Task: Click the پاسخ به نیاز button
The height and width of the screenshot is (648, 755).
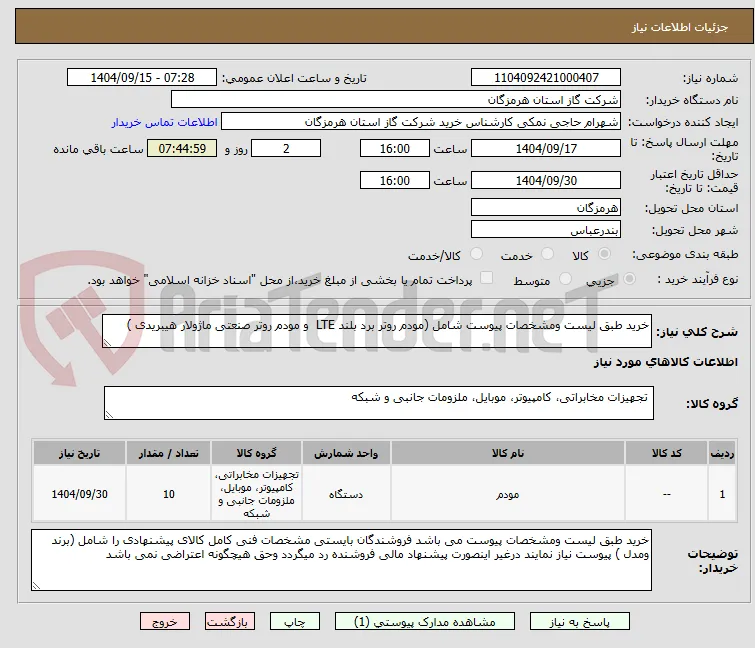Action: pyautogui.click(x=580, y=622)
